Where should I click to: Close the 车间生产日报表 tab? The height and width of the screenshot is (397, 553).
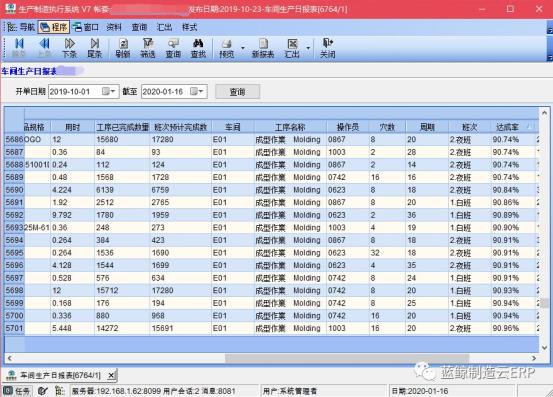click(x=111, y=375)
